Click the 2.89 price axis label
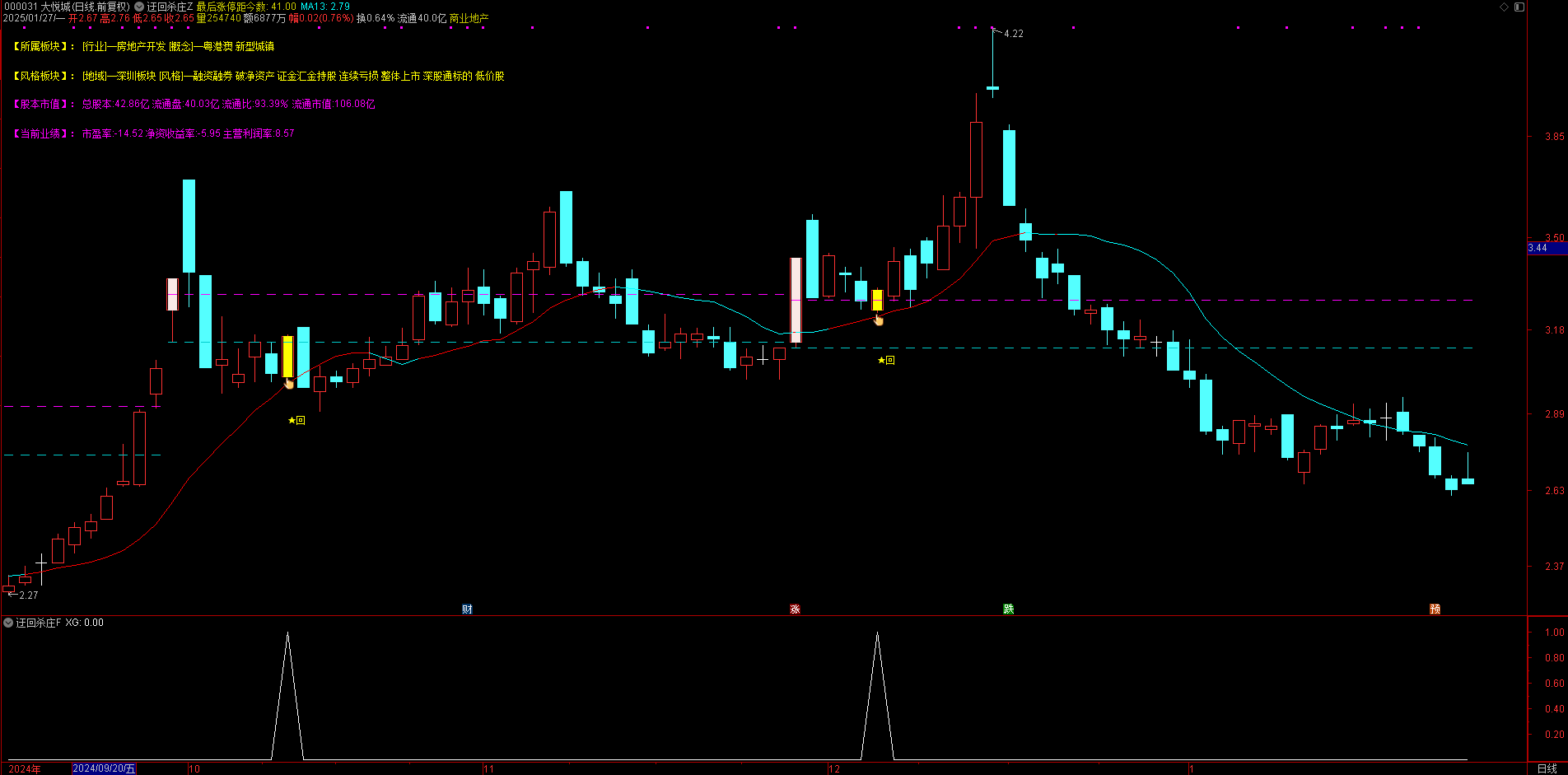This screenshot has width=1568, height=775. point(1554,414)
